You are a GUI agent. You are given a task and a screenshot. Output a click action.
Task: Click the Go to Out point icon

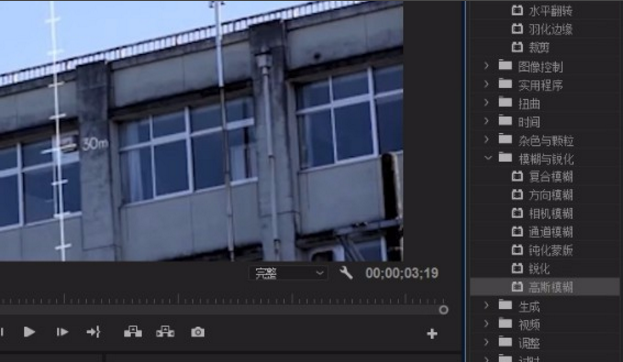[x=94, y=332]
